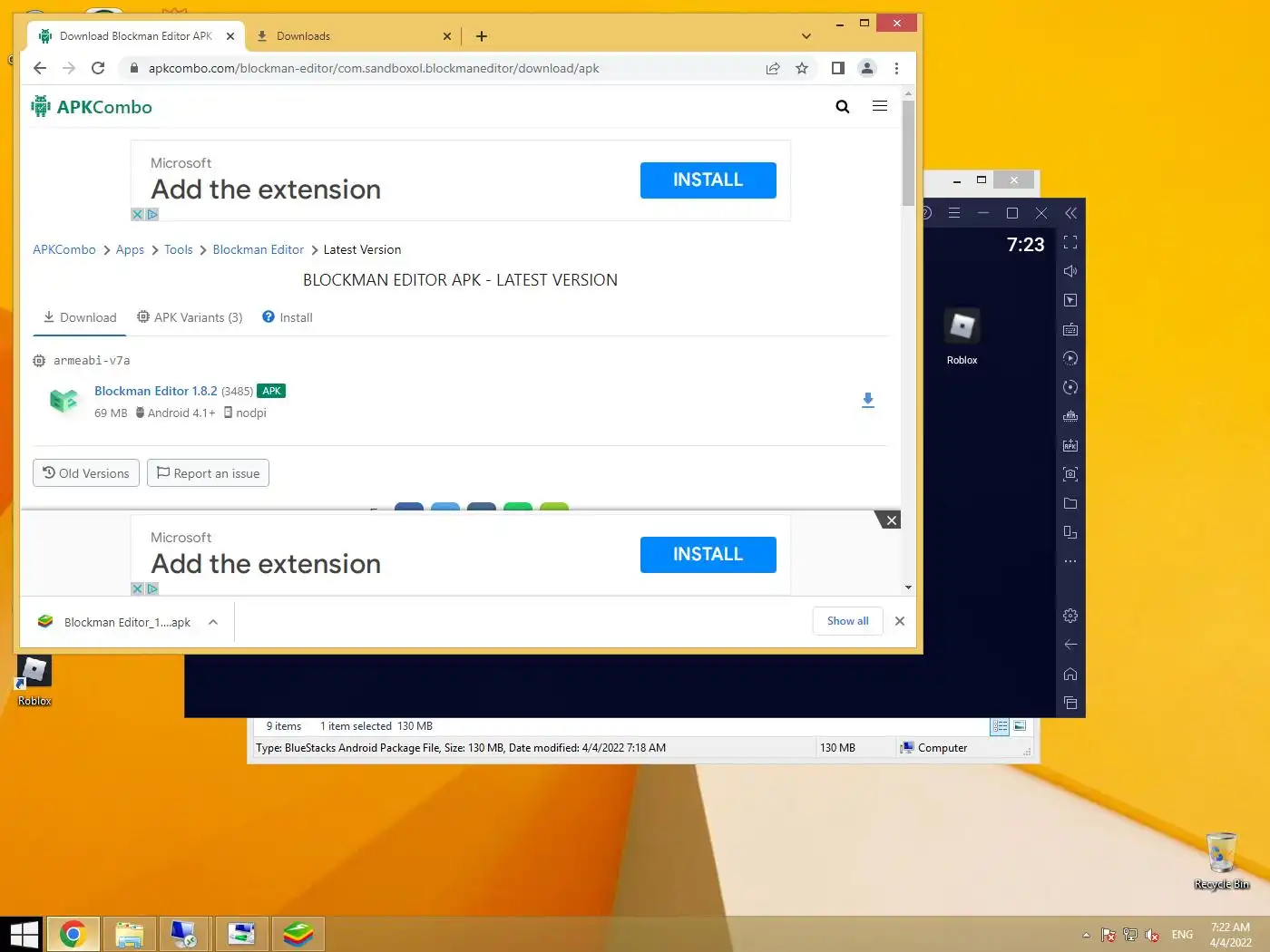Close the bottom ad banner
This screenshot has height=952, width=1270.
pyautogui.click(x=891, y=520)
